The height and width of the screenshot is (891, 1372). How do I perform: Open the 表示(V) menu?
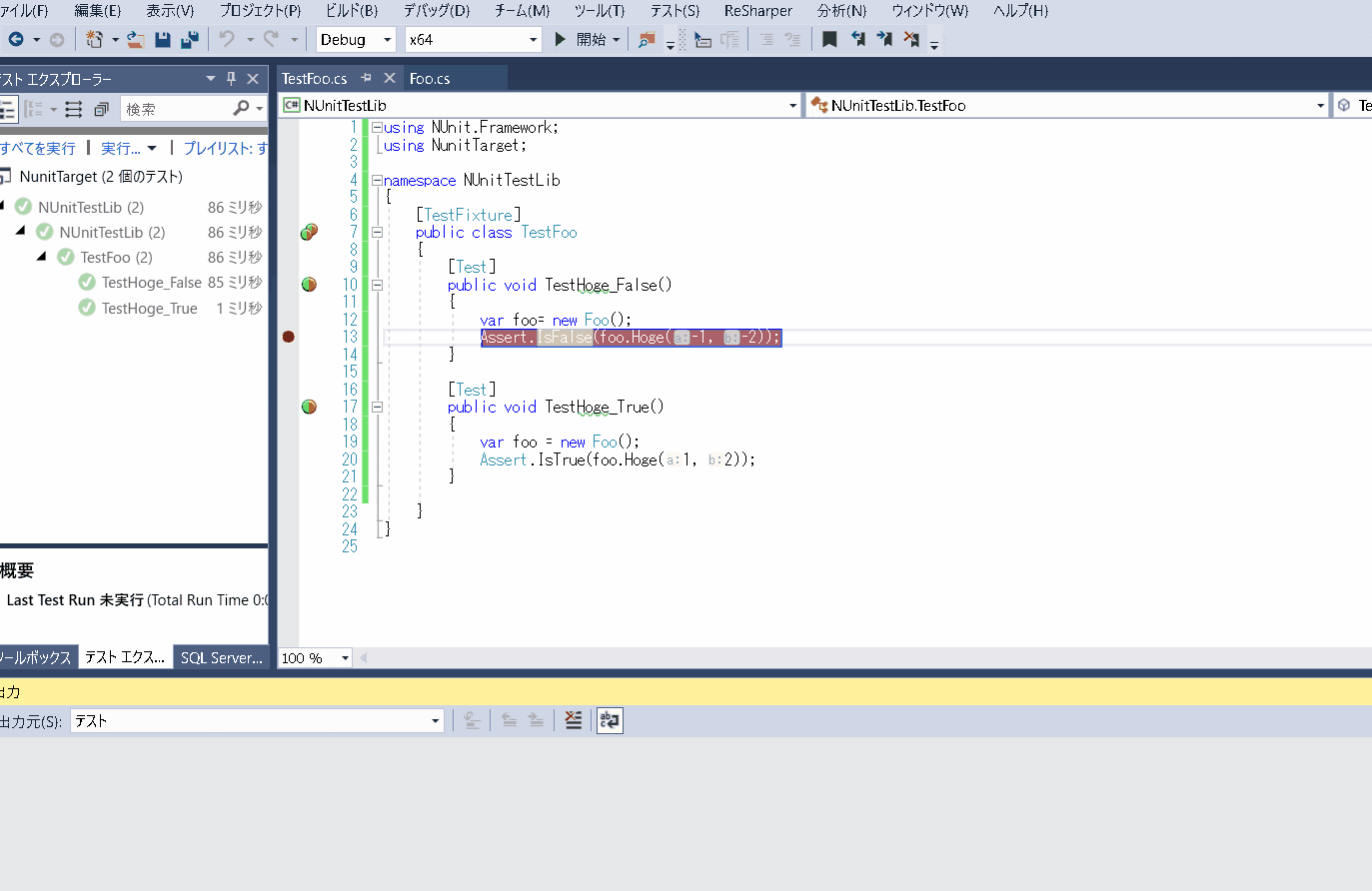170,11
